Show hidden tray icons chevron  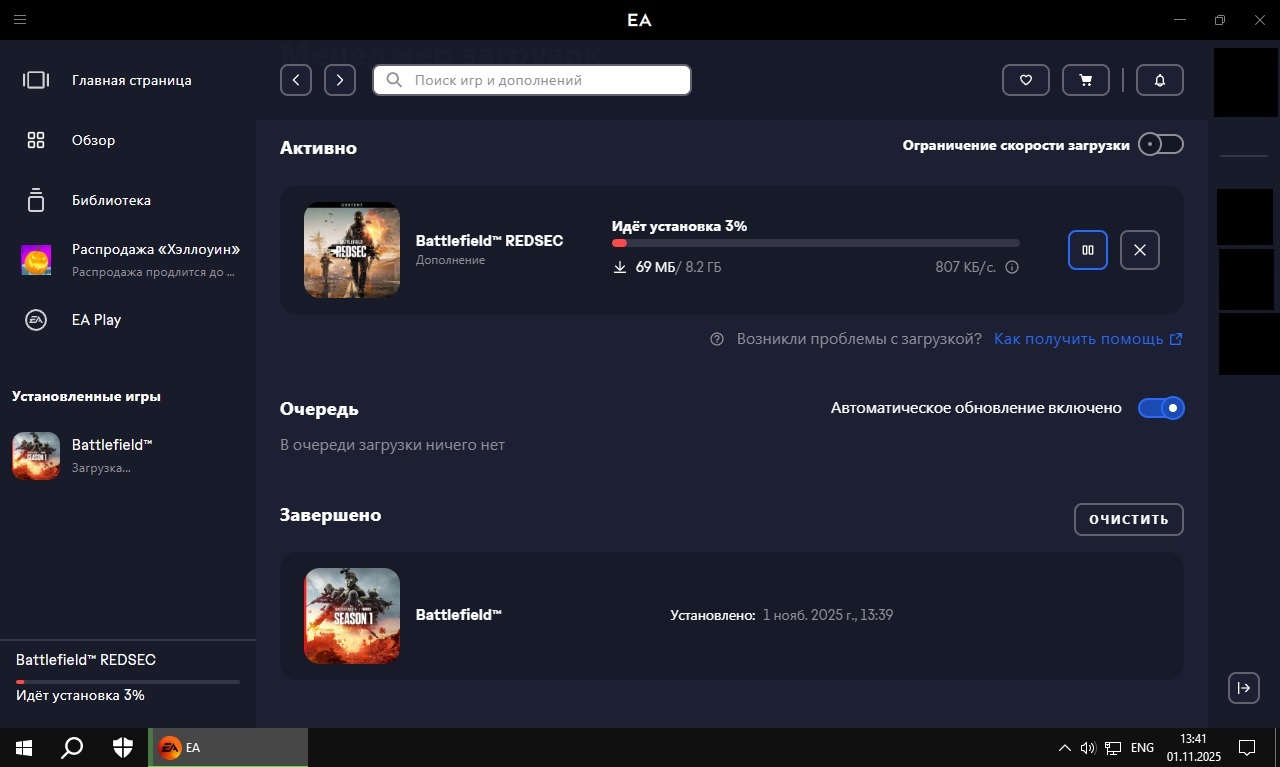pyautogui.click(x=1065, y=747)
